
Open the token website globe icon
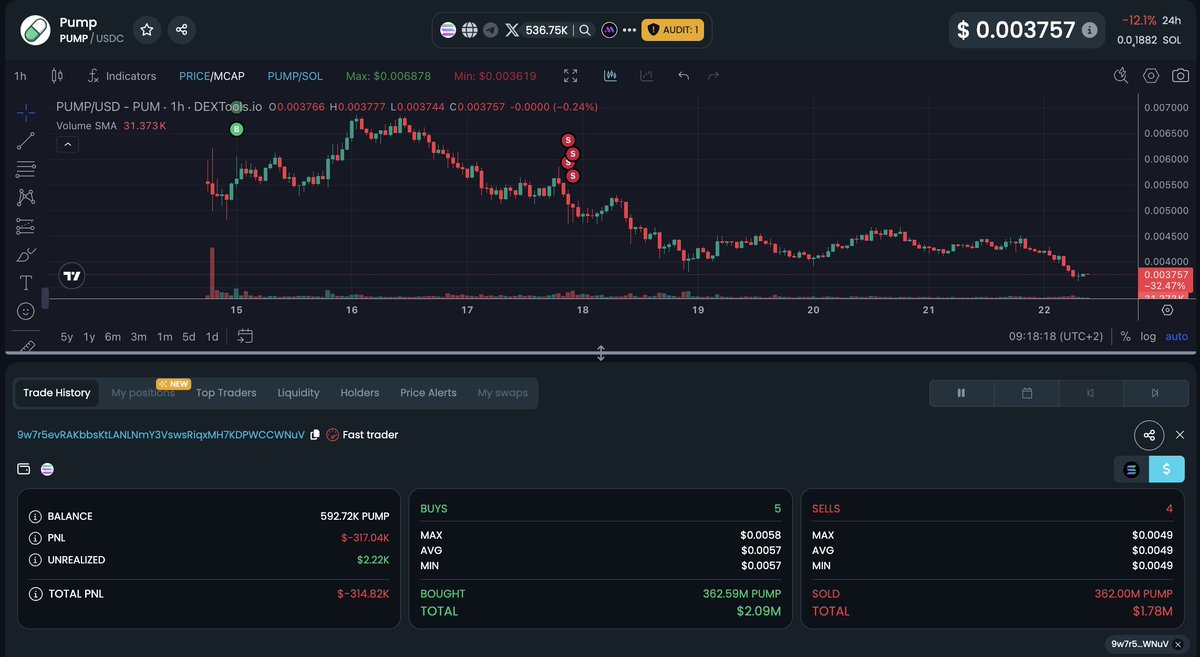coord(469,30)
